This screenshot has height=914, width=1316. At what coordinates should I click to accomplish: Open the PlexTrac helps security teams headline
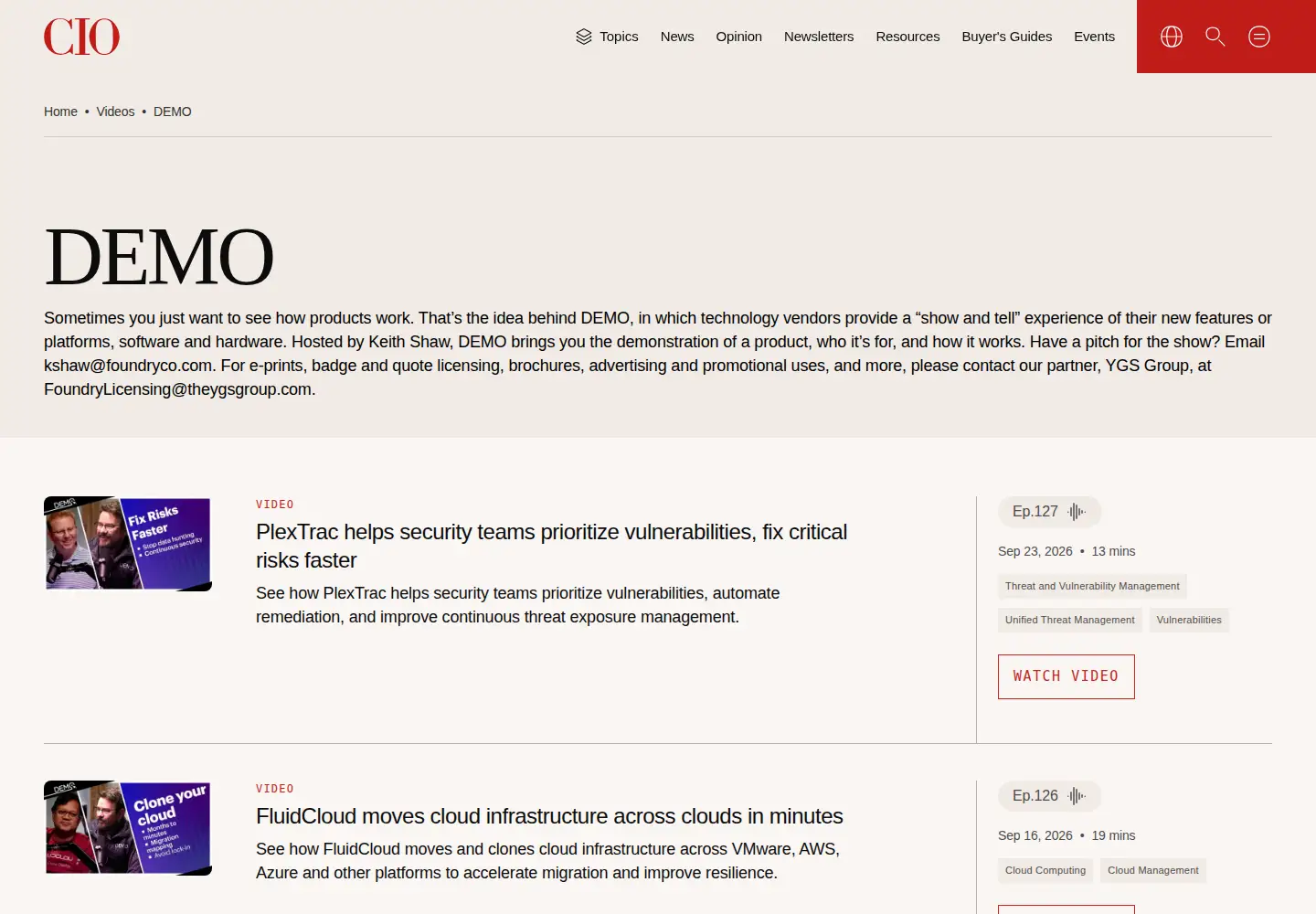click(x=551, y=546)
